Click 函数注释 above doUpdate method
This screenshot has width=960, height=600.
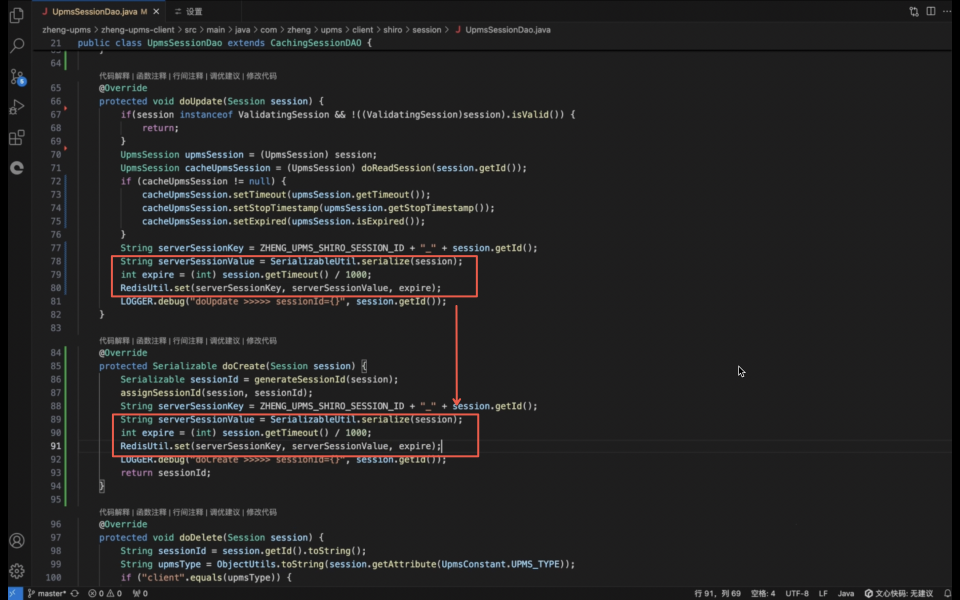point(151,76)
